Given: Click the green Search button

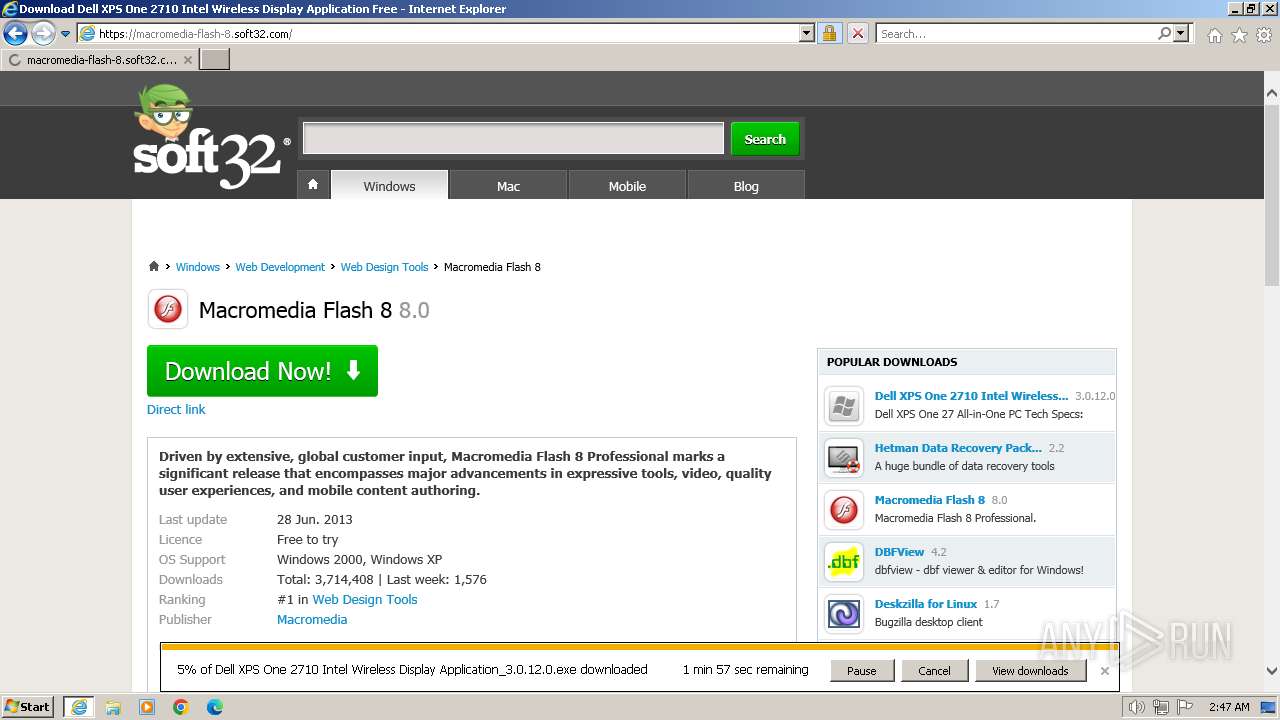Looking at the screenshot, I should 765,139.
